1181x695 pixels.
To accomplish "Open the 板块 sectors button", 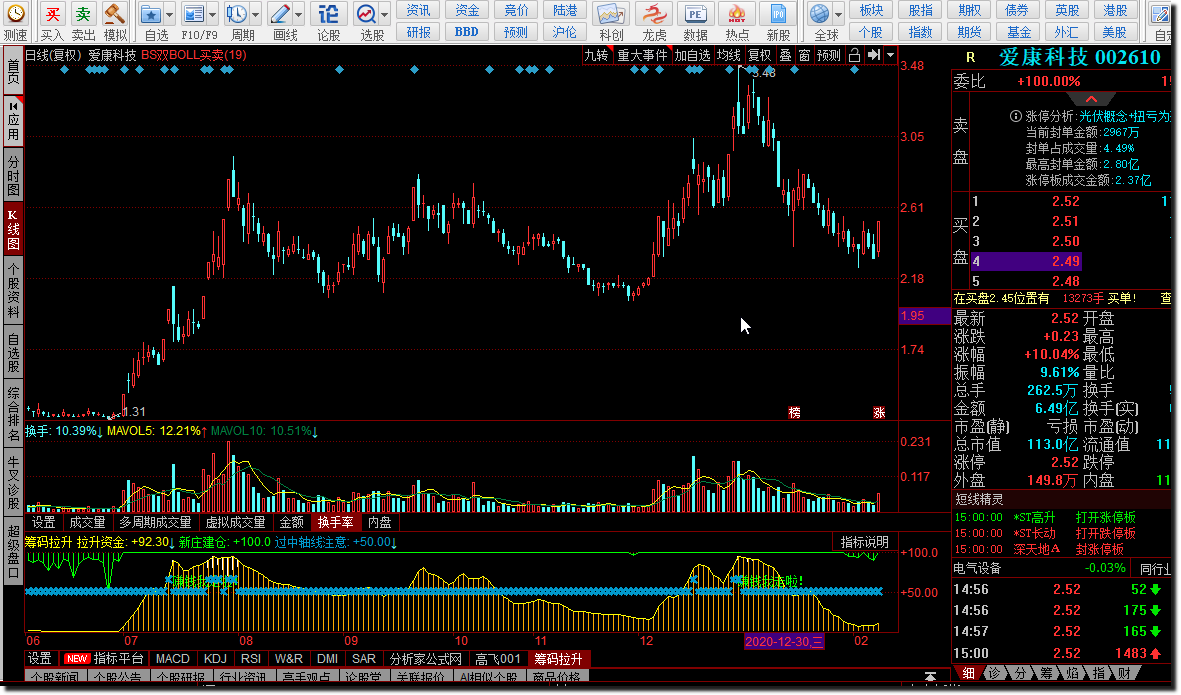I will (871, 10).
